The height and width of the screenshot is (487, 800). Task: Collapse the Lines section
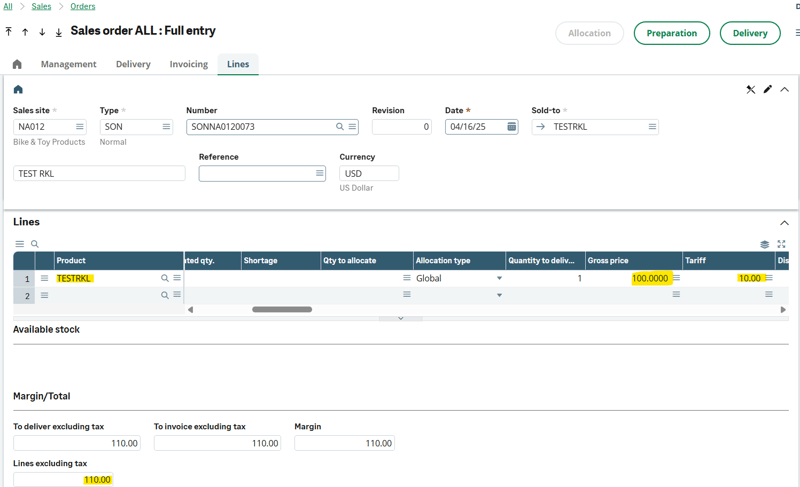click(x=784, y=223)
